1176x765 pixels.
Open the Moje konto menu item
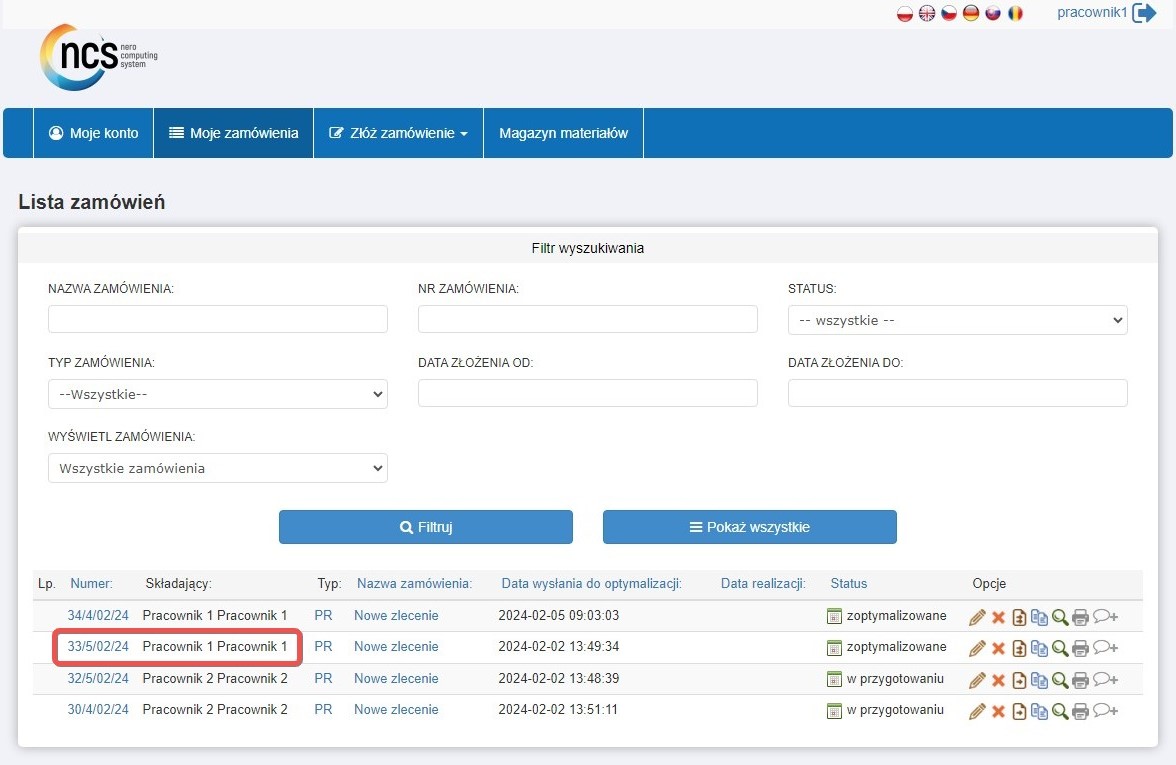[x=93, y=133]
